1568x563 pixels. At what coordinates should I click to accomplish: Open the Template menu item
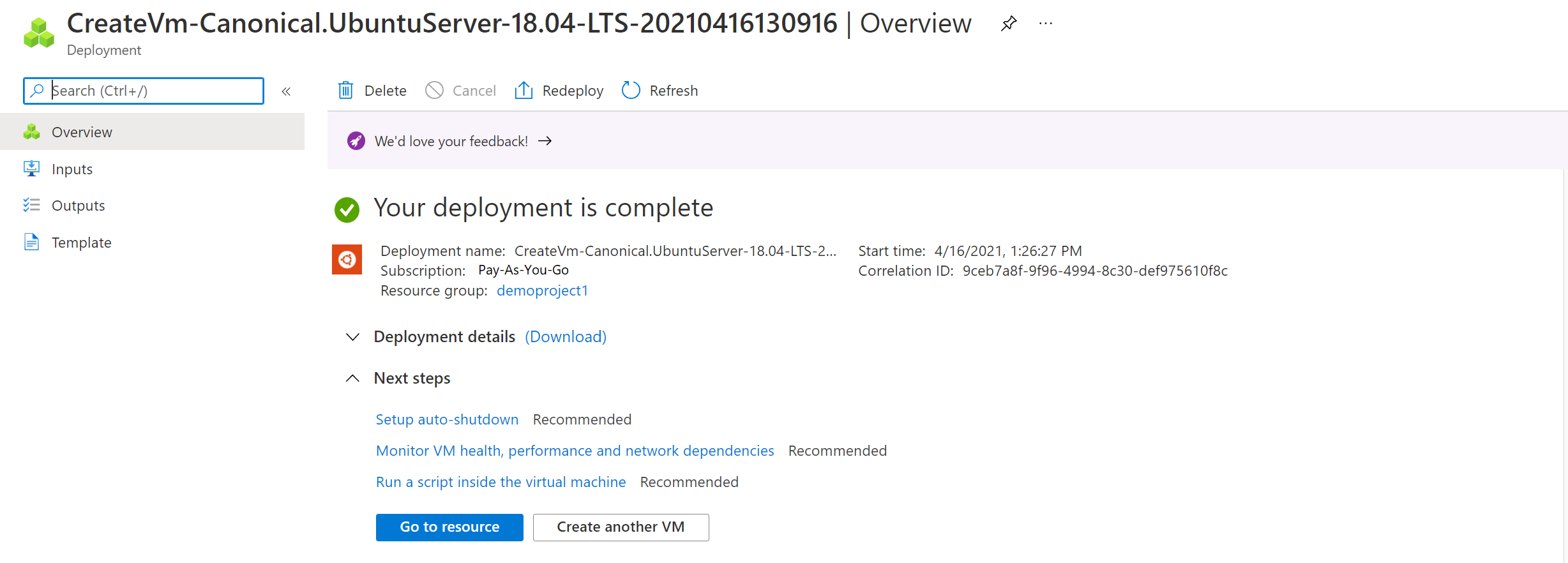[152, 242]
